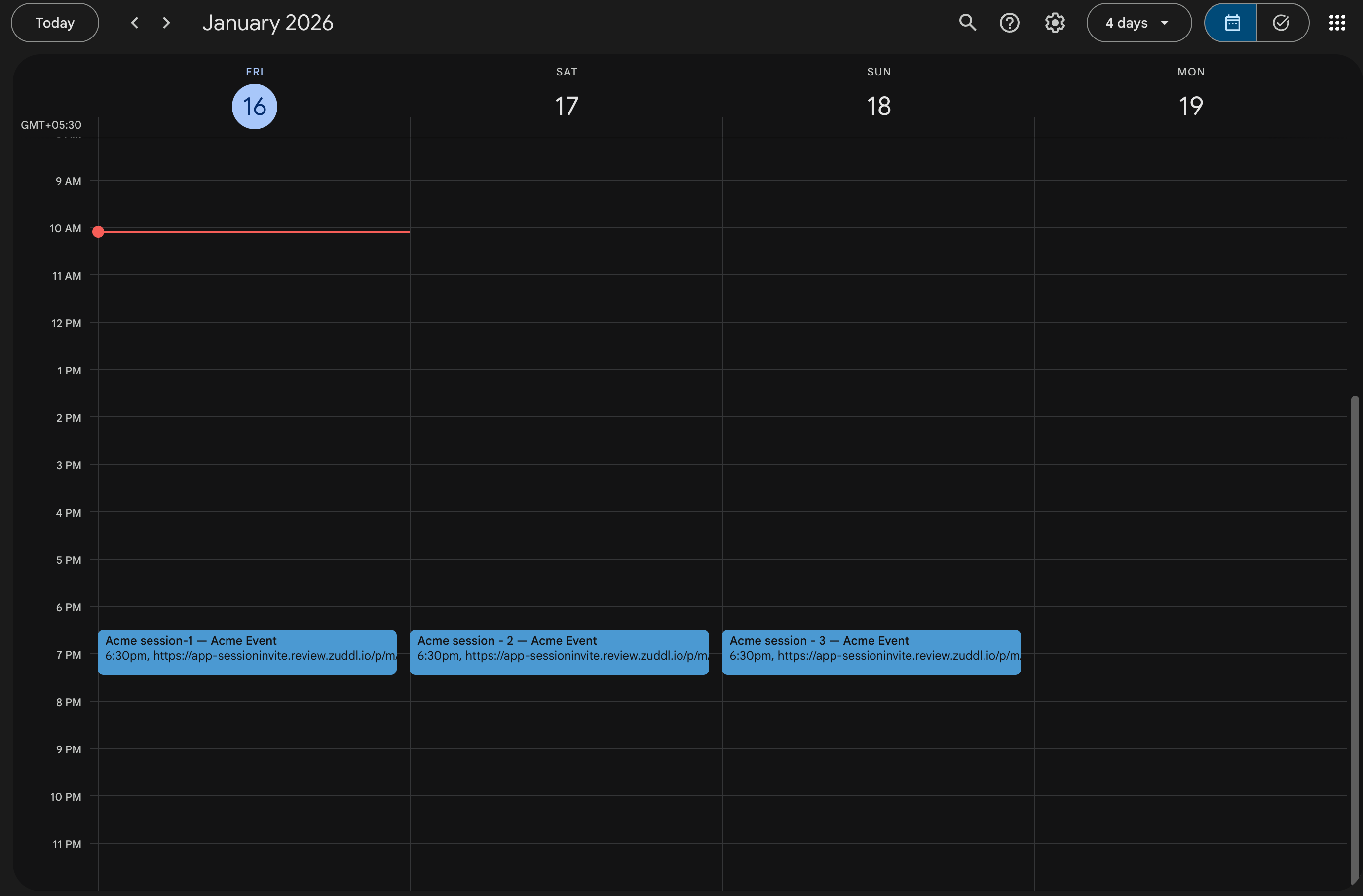Viewport: 1363px width, 896px height.
Task: Open Acme session-1 event
Action: (247, 652)
